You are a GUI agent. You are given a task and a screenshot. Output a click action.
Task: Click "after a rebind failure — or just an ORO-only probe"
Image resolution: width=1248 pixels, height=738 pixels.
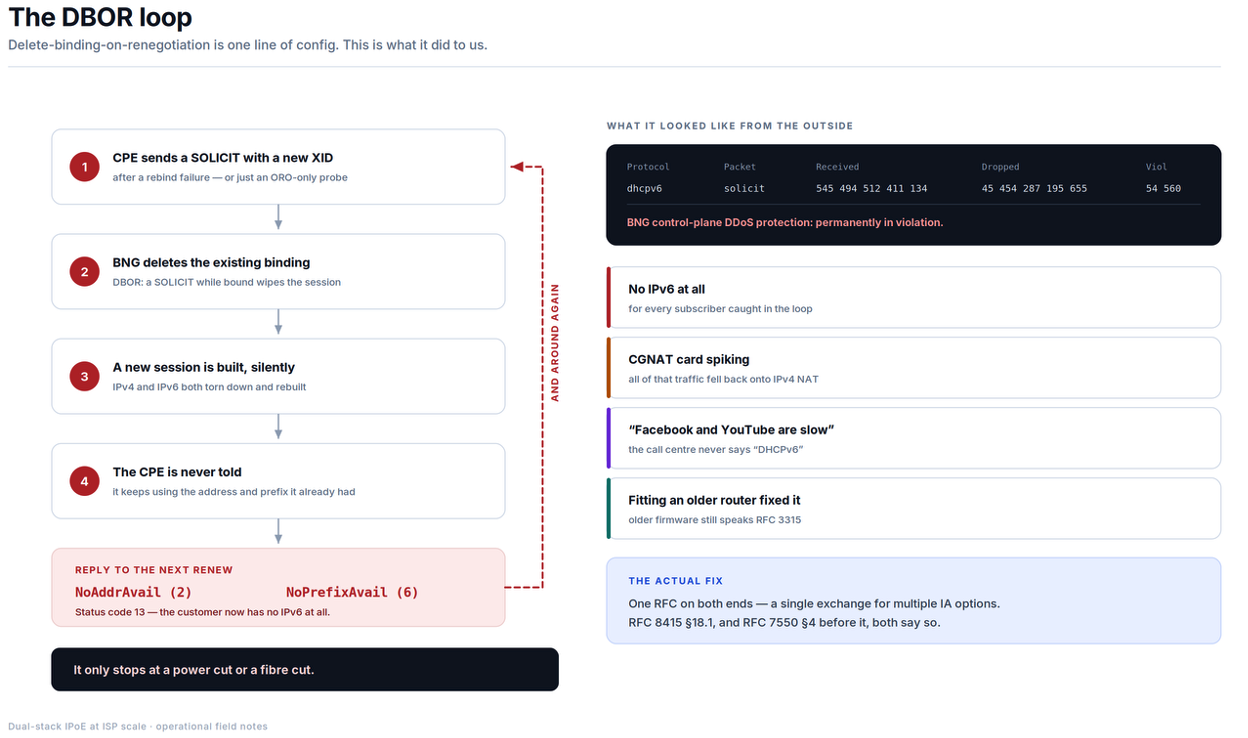click(230, 178)
